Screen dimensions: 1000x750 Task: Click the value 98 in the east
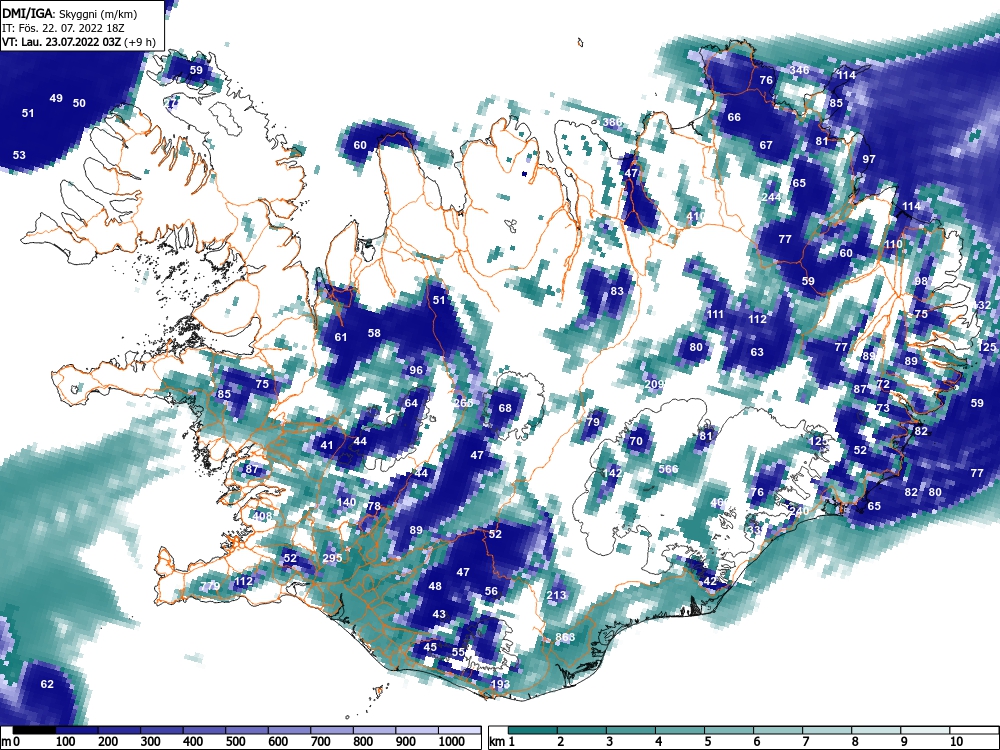coord(921,281)
